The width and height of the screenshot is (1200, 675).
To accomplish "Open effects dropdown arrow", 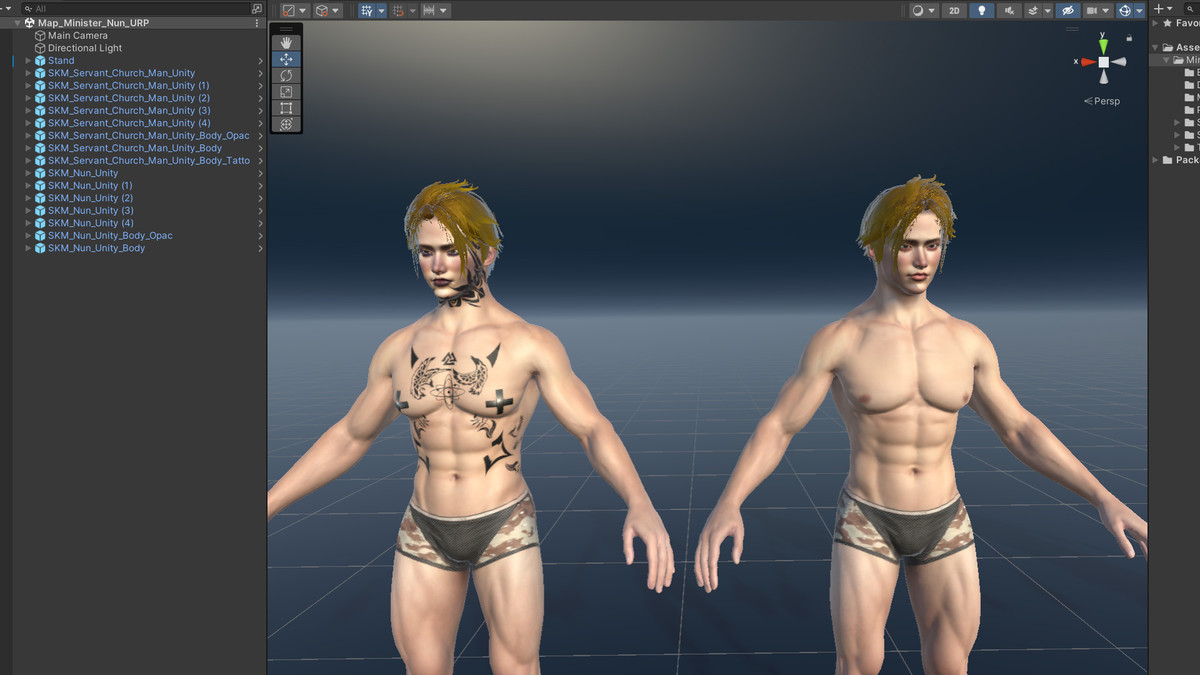I will coord(1047,10).
